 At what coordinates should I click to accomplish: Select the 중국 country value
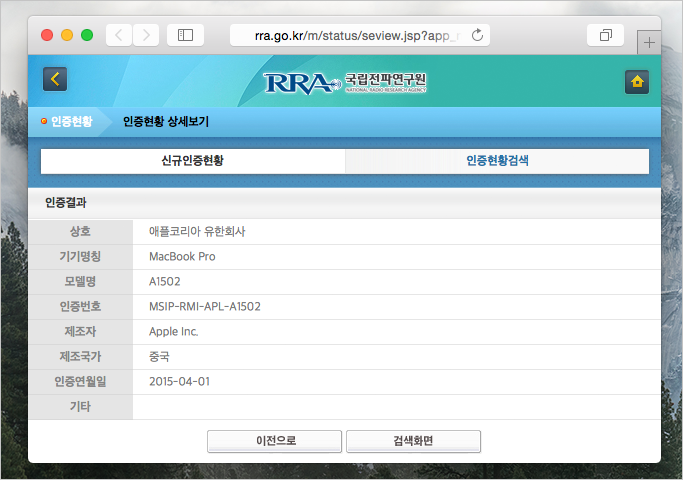(159, 357)
